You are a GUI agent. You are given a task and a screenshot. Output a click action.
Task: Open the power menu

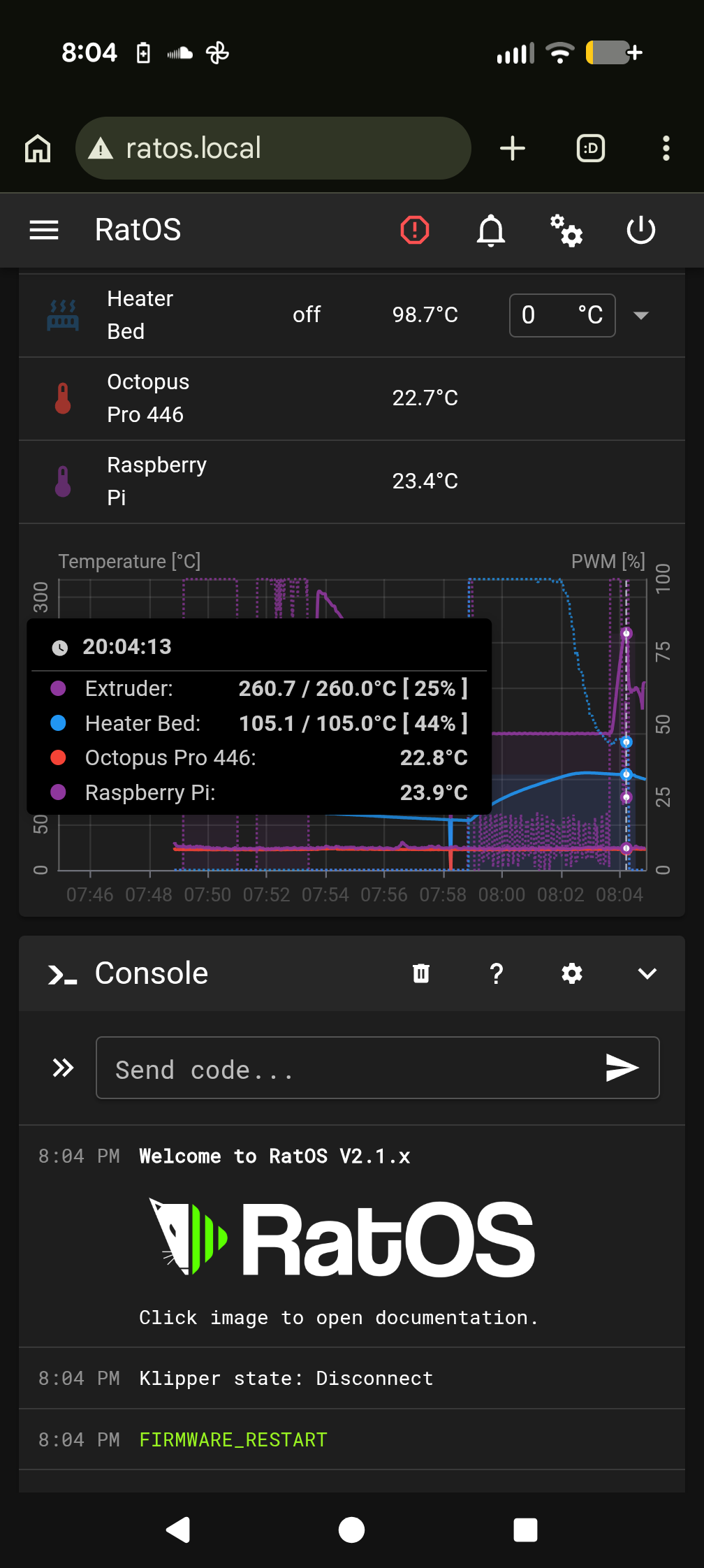(640, 231)
